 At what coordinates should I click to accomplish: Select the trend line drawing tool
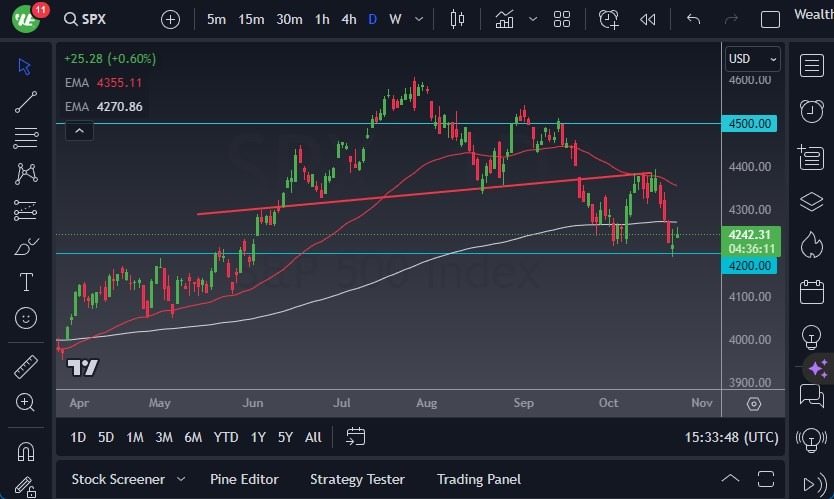pos(27,101)
